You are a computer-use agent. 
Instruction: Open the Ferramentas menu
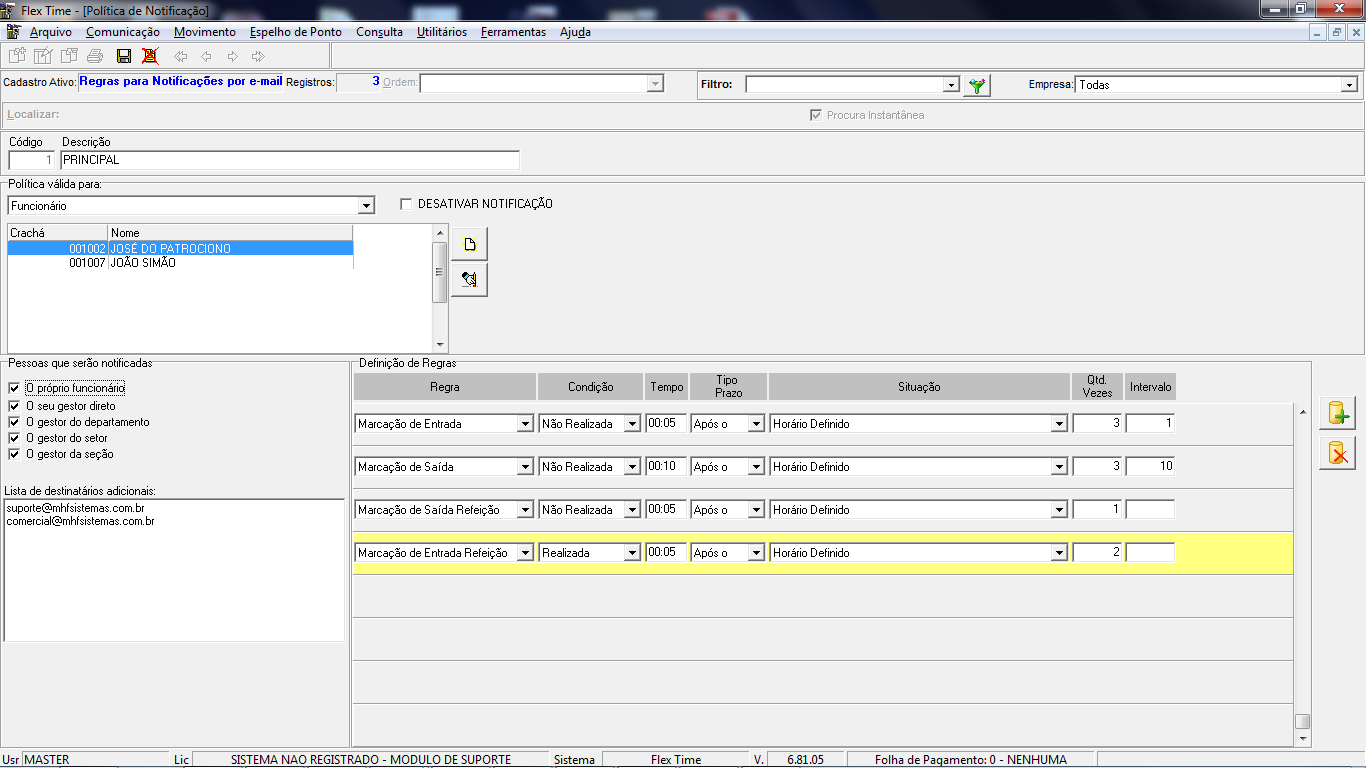pyautogui.click(x=513, y=32)
